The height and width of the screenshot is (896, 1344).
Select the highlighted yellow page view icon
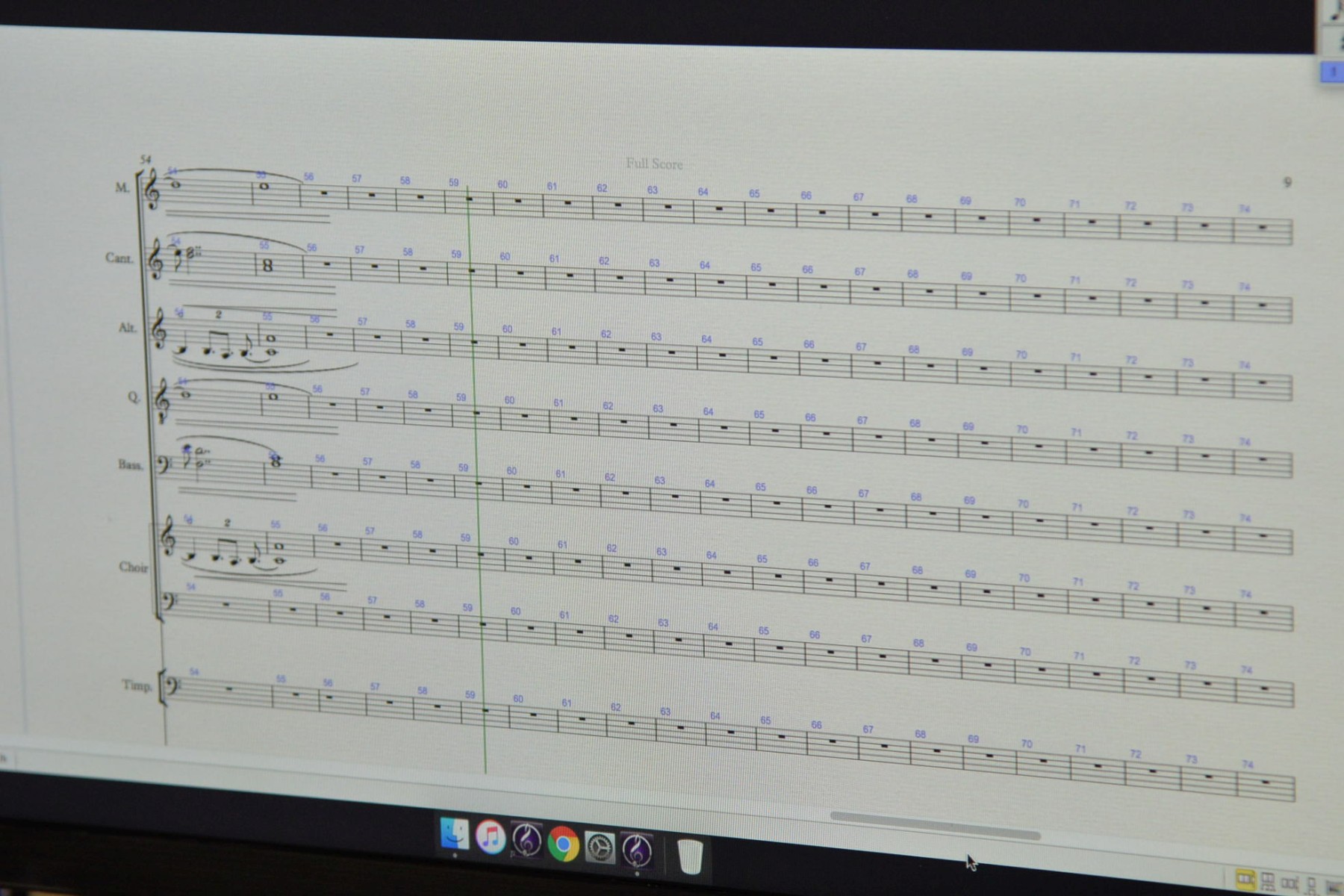pos(1245,879)
